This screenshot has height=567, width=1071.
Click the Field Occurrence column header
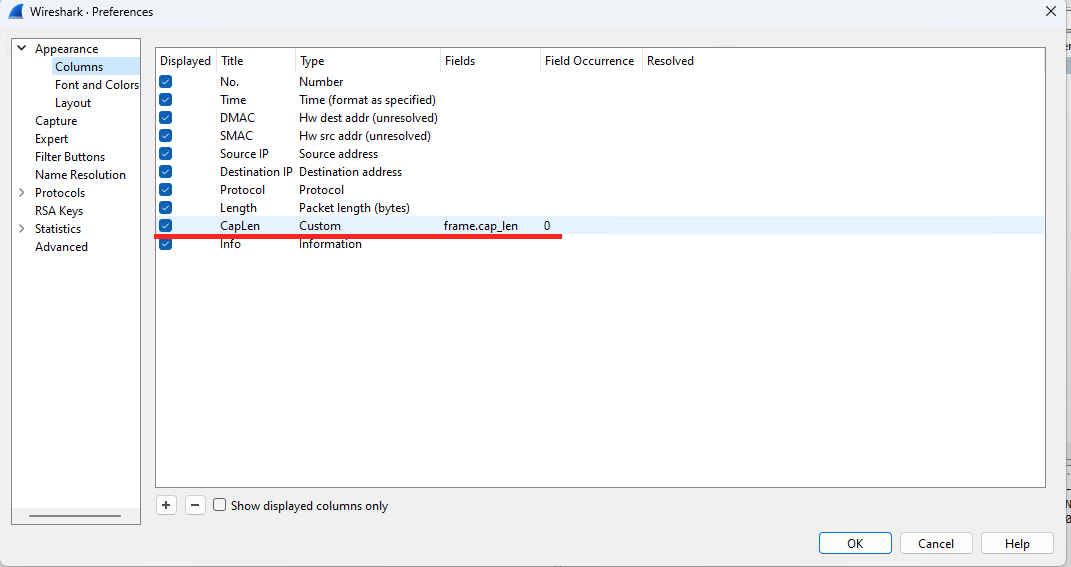pyautogui.click(x=589, y=61)
